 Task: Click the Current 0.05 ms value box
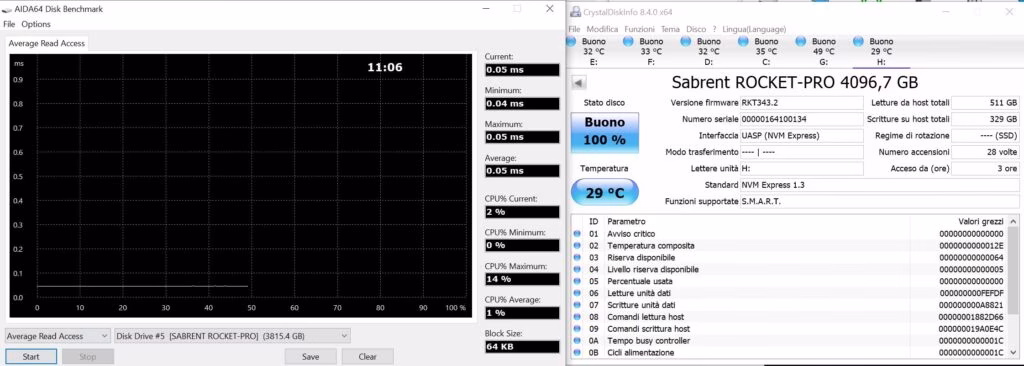(522, 70)
